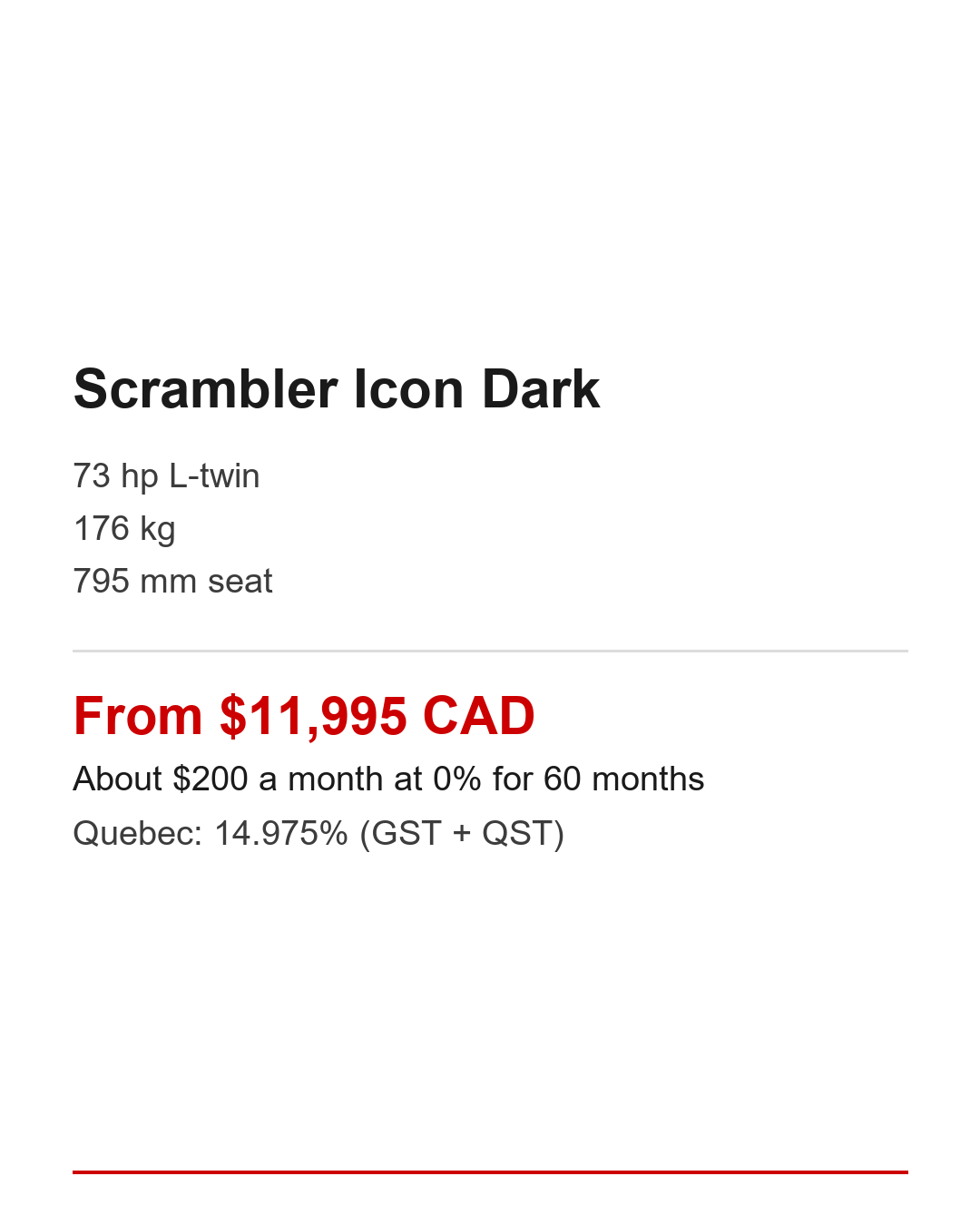Open the $200 a month financing offer text
Image resolution: width=980 pixels, height=1225 pixels.
[x=388, y=779]
